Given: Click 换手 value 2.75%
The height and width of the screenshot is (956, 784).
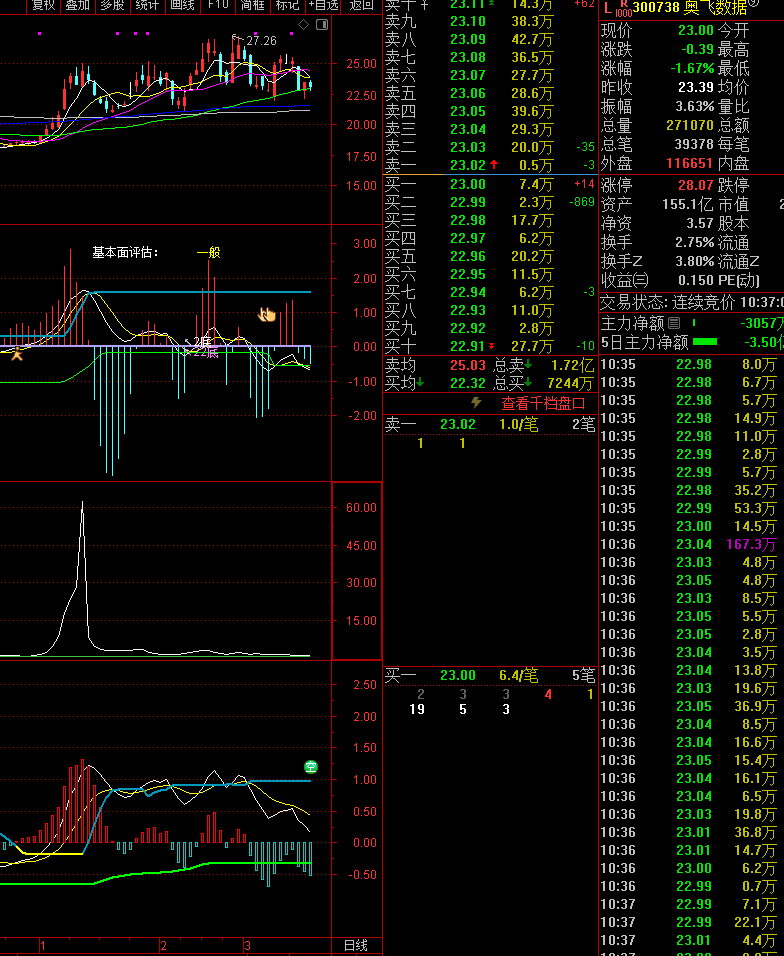Looking at the screenshot, I should (694, 242).
